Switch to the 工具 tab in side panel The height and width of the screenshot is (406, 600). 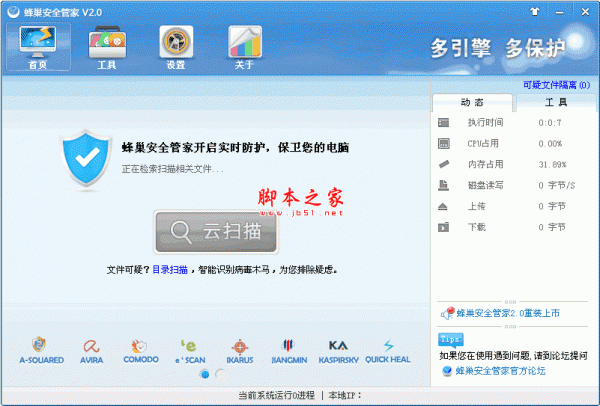pos(556,102)
